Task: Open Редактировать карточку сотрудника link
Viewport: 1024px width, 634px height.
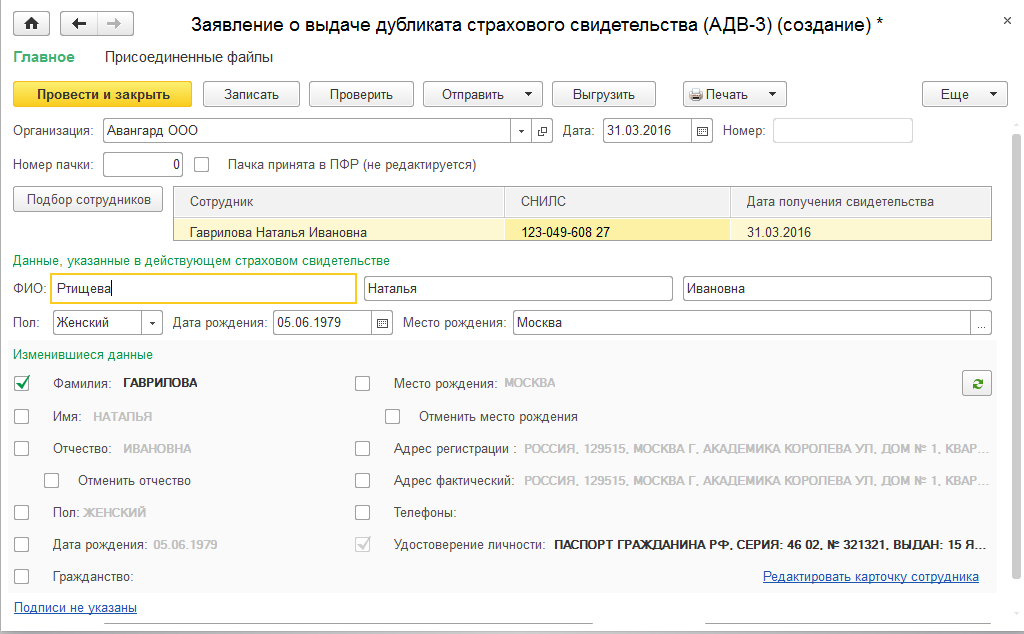Action: [870, 577]
